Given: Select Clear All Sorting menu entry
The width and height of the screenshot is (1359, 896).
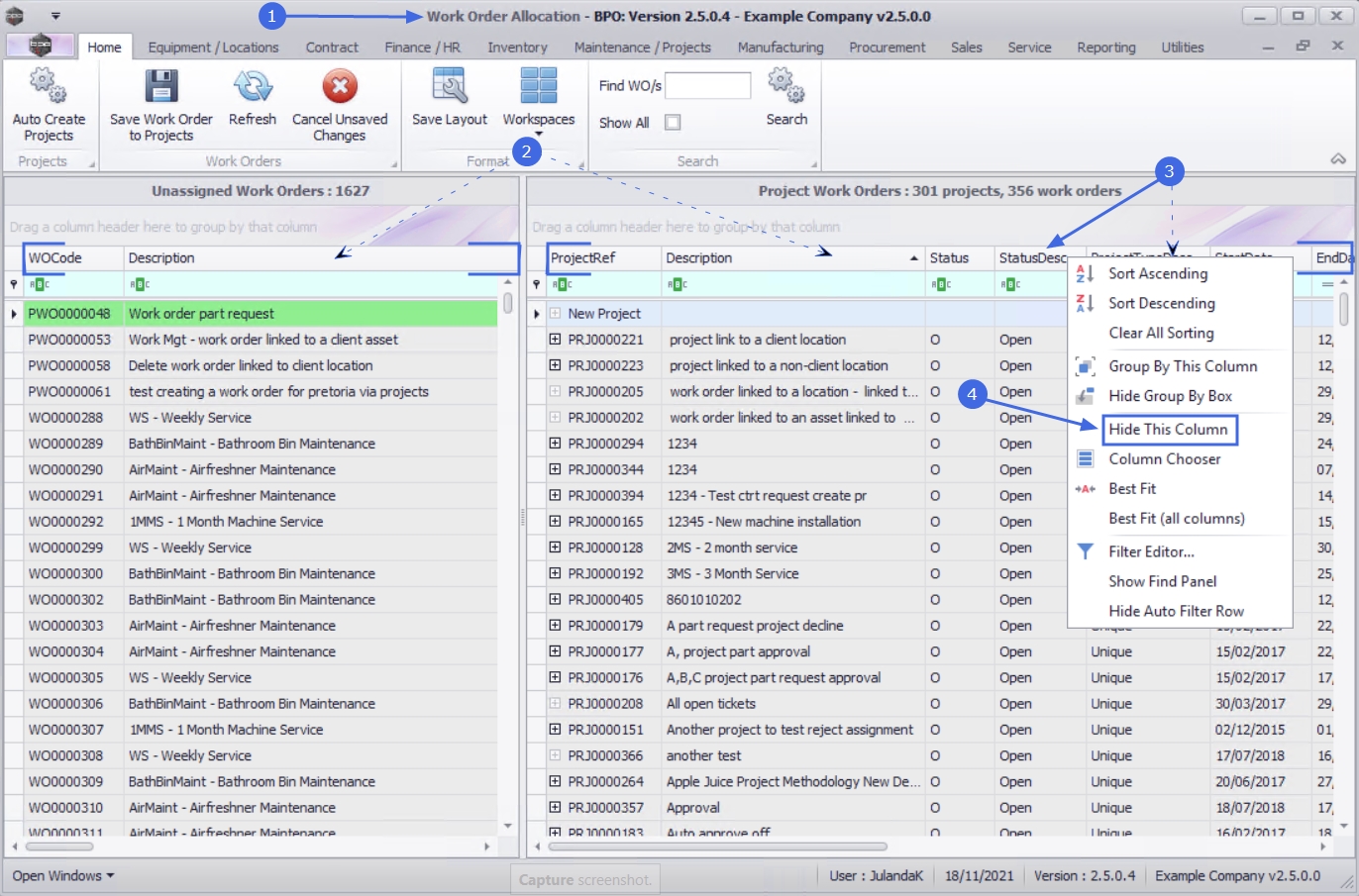Looking at the screenshot, I should (1161, 334).
